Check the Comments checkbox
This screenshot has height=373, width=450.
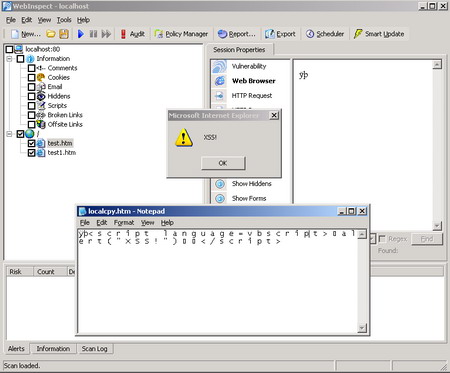[x=31, y=68]
